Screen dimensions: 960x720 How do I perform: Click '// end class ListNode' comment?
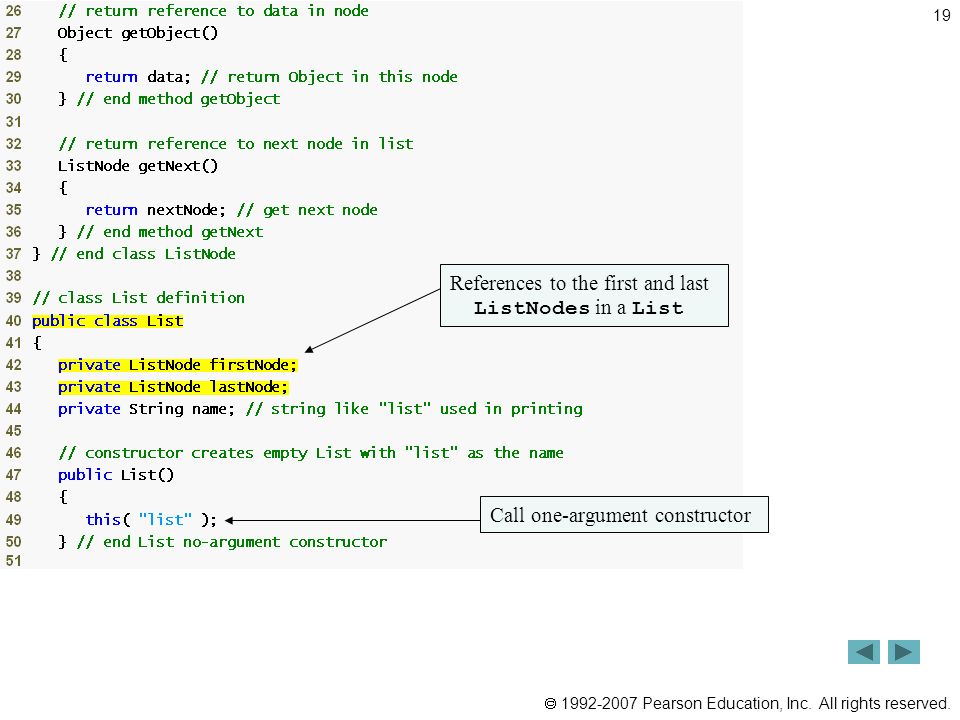(x=144, y=254)
